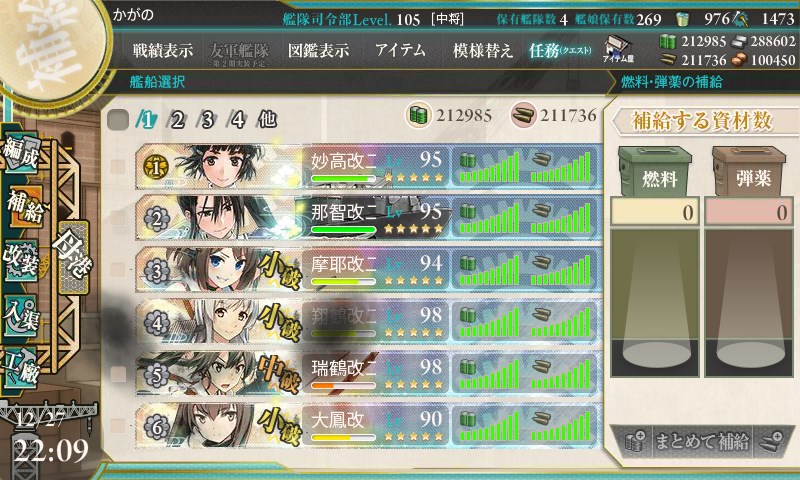Click the まとめて補給 resupply all button
This screenshot has width=800, height=480.
point(702,441)
